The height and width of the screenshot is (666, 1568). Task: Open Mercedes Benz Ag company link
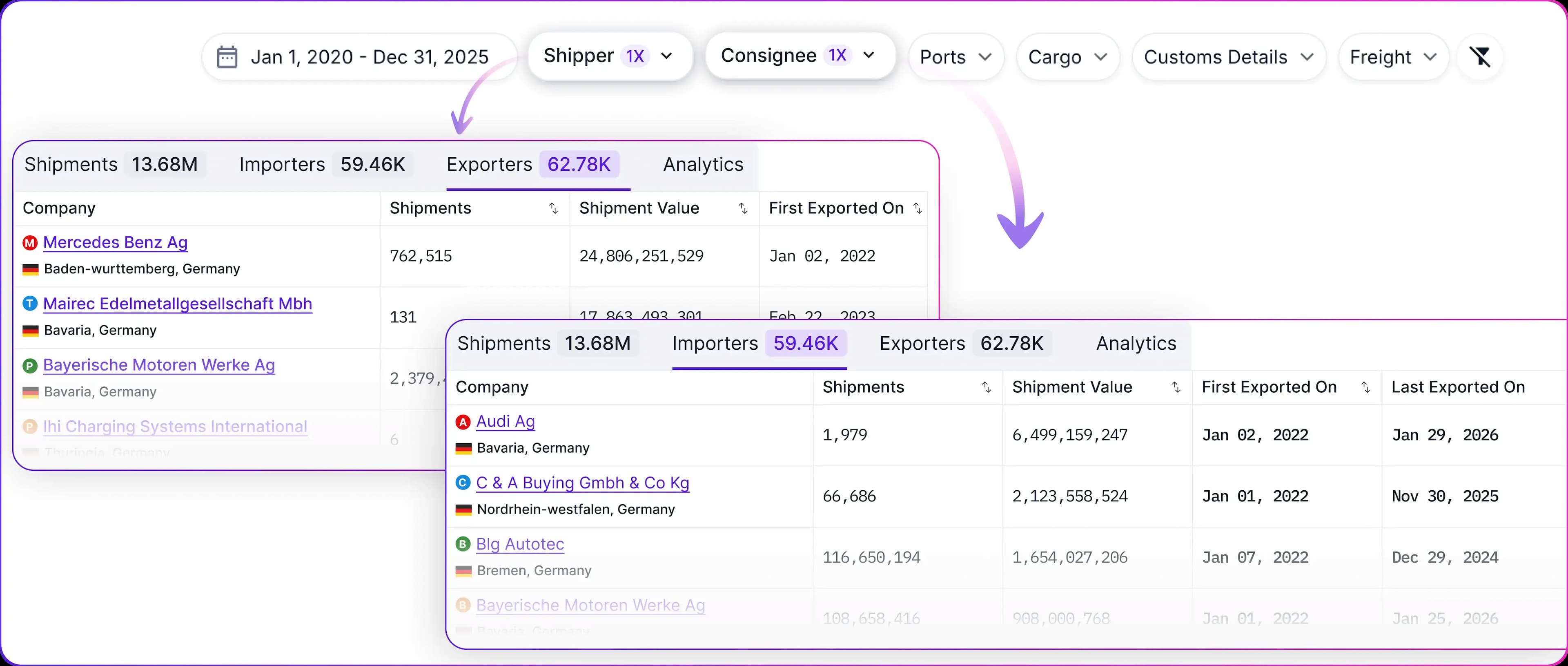coord(115,243)
